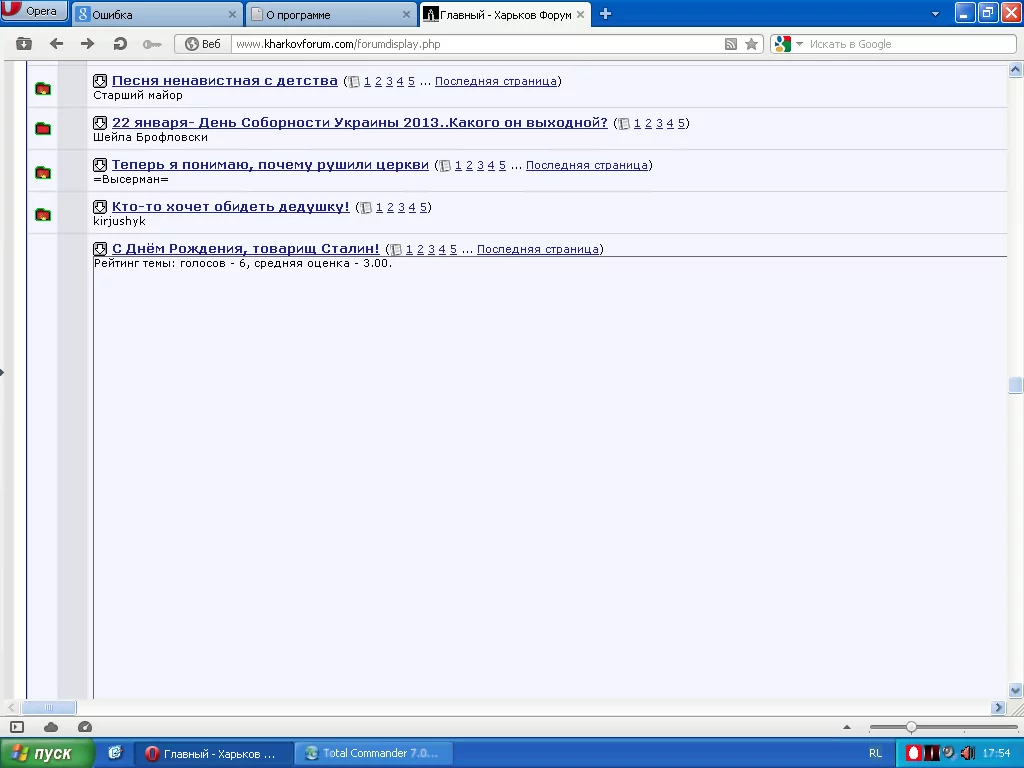Click Главный - Харьков taskbar button
Viewport: 1024px width, 768px height.
point(214,754)
